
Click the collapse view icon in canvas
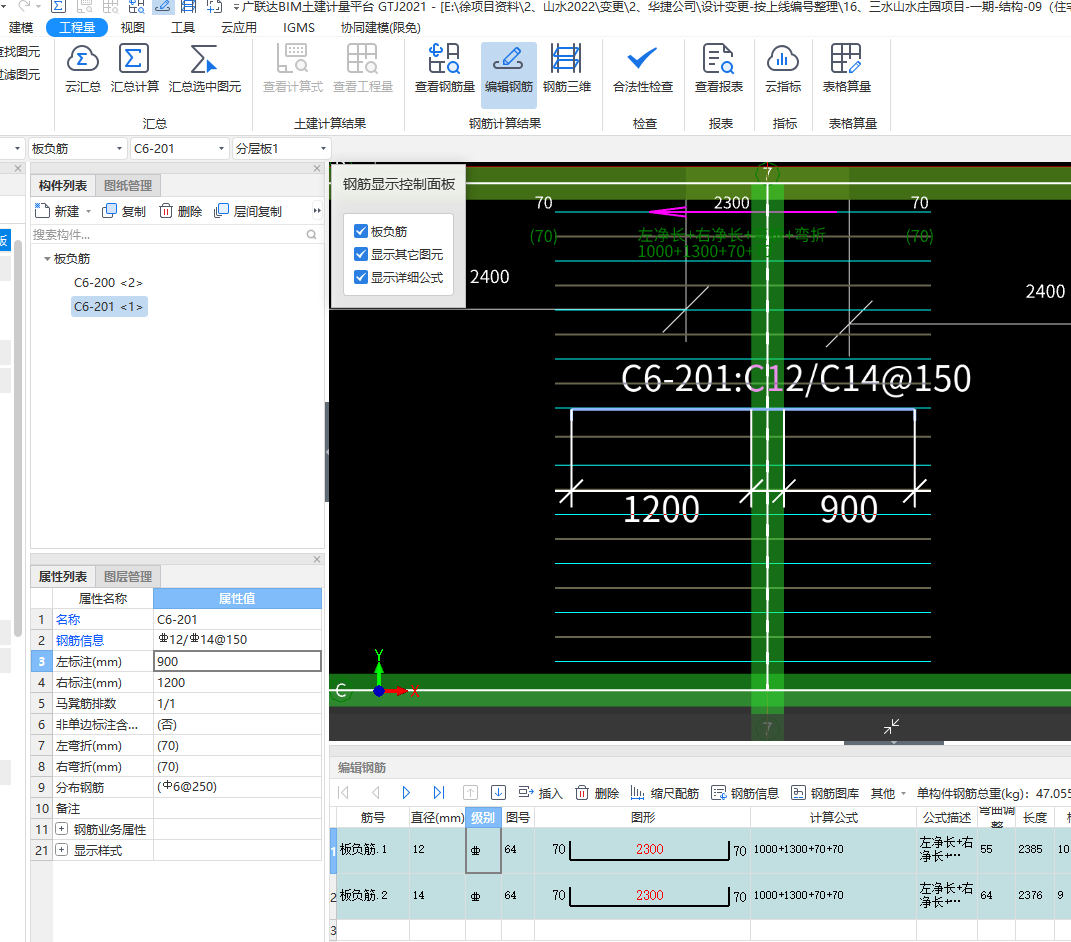tap(891, 726)
